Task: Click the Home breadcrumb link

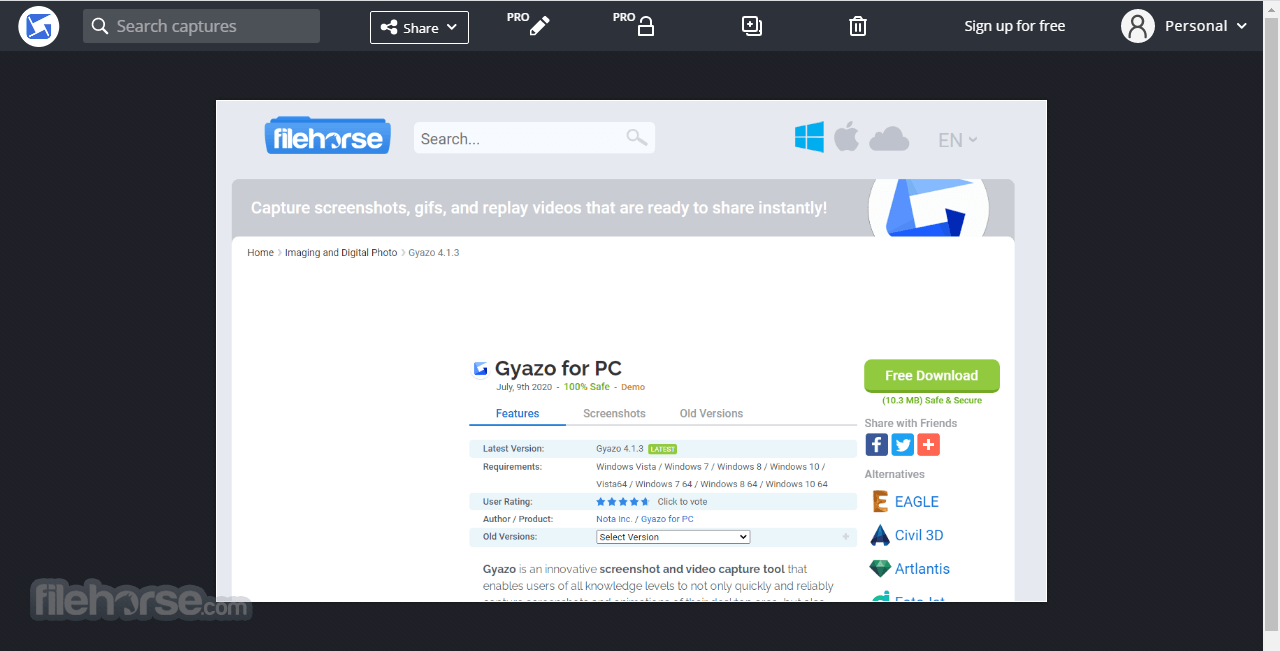Action: (x=260, y=253)
